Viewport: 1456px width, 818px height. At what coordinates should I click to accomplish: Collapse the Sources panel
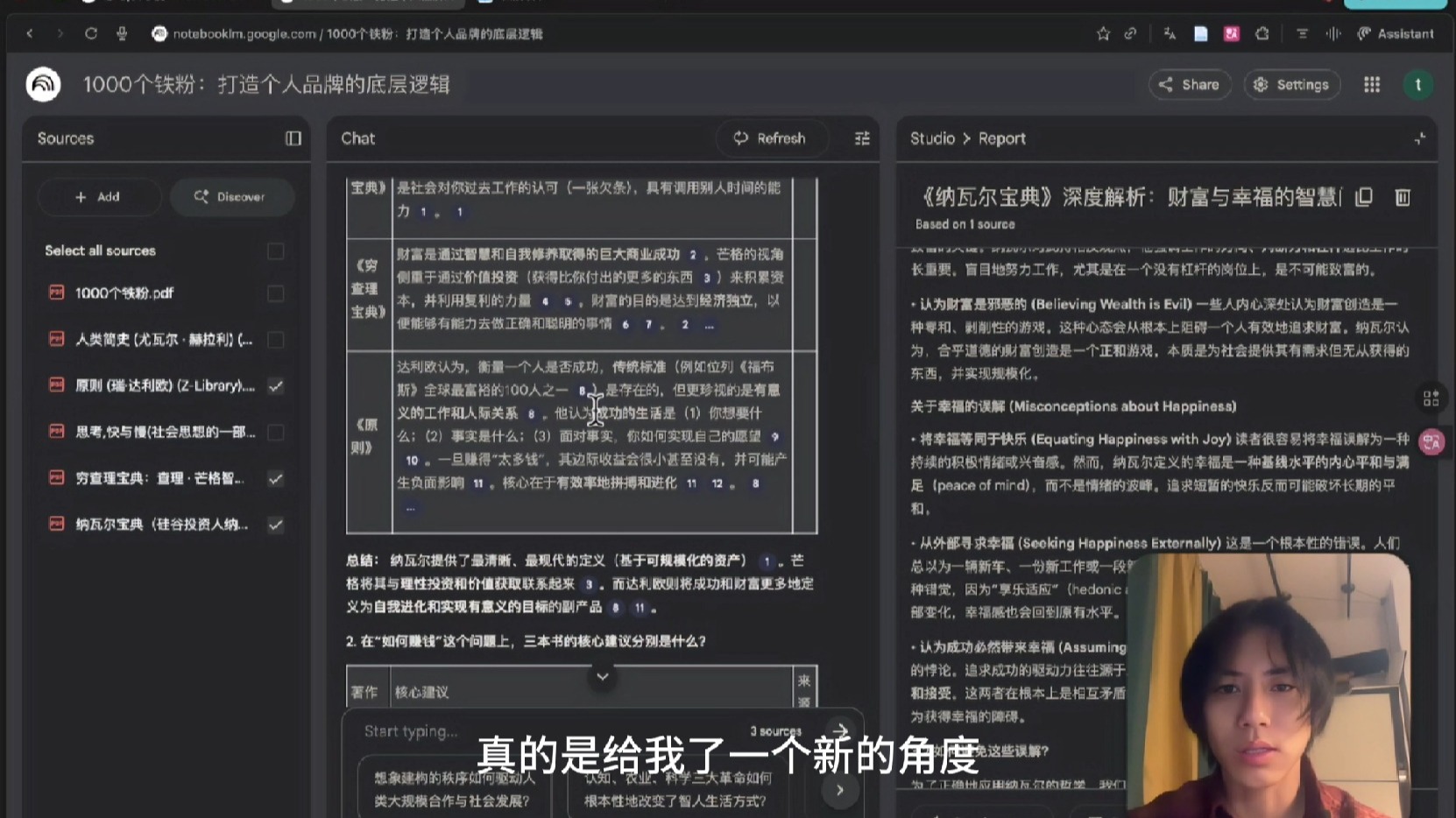[293, 138]
